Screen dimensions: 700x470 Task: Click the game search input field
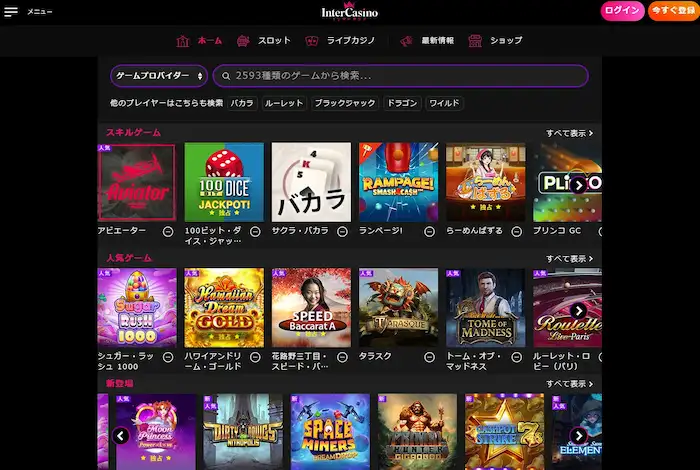click(x=400, y=76)
